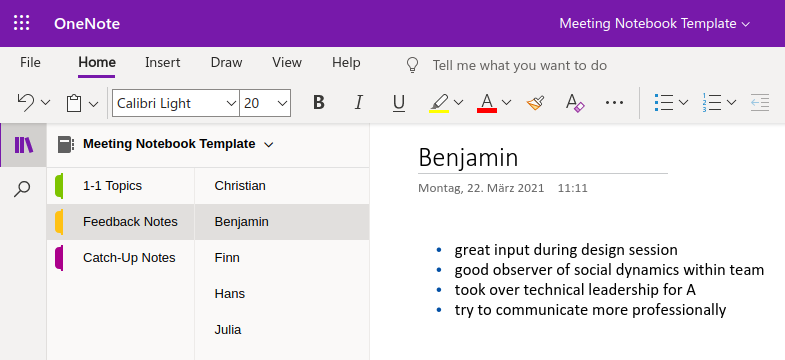Expand font color dropdown arrow
This screenshot has width=785, height=360.
[507, 103]
